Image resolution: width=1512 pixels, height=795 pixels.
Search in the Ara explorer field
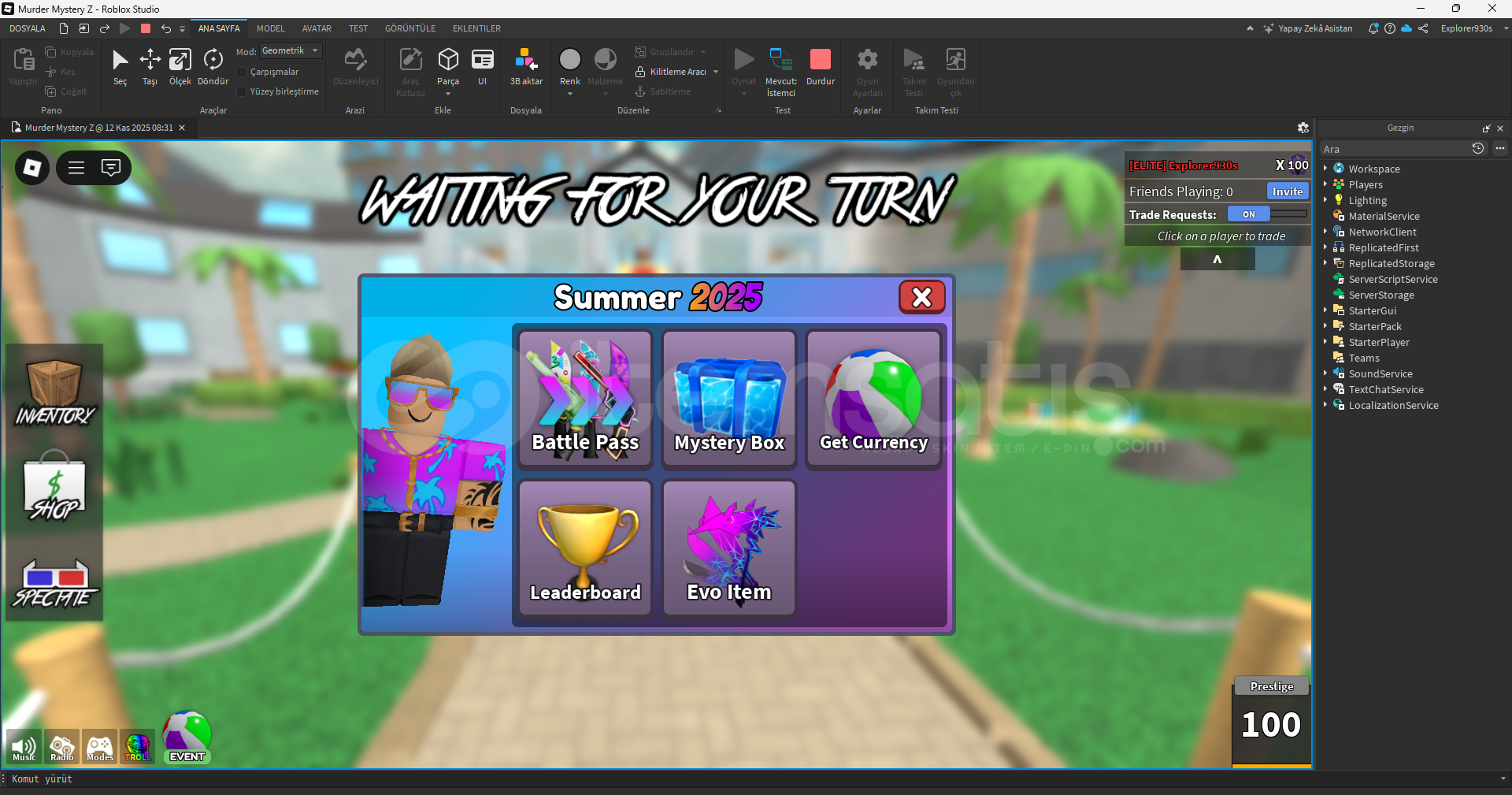click(x=1394, y=149)
